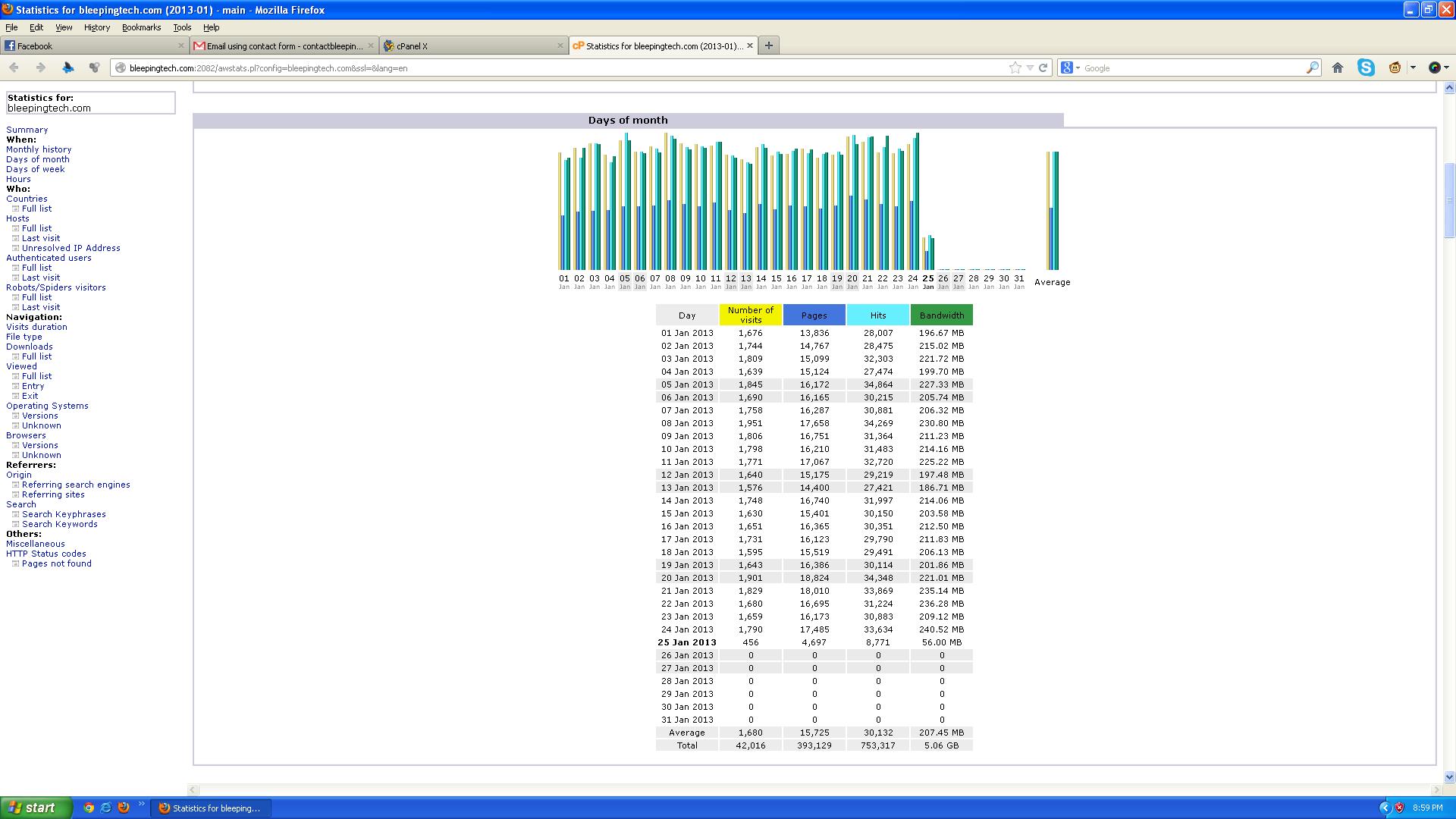Image resolution: width=1456 pixels, height=819 pixels.
Task: Open a new tab with the plus button
Action: 768,45
